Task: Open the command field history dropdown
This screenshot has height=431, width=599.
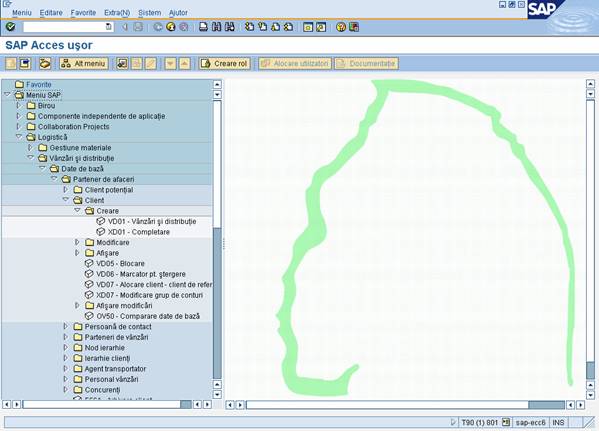Action: [x=109, y=27]
